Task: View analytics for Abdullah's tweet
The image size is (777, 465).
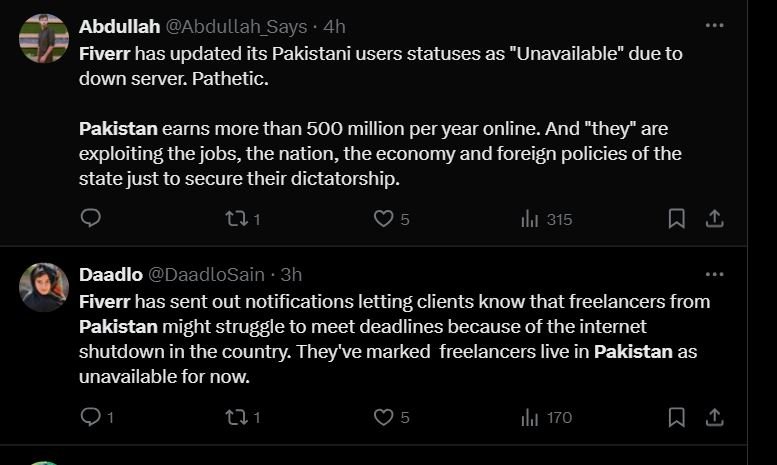Action: click(531, 218)
